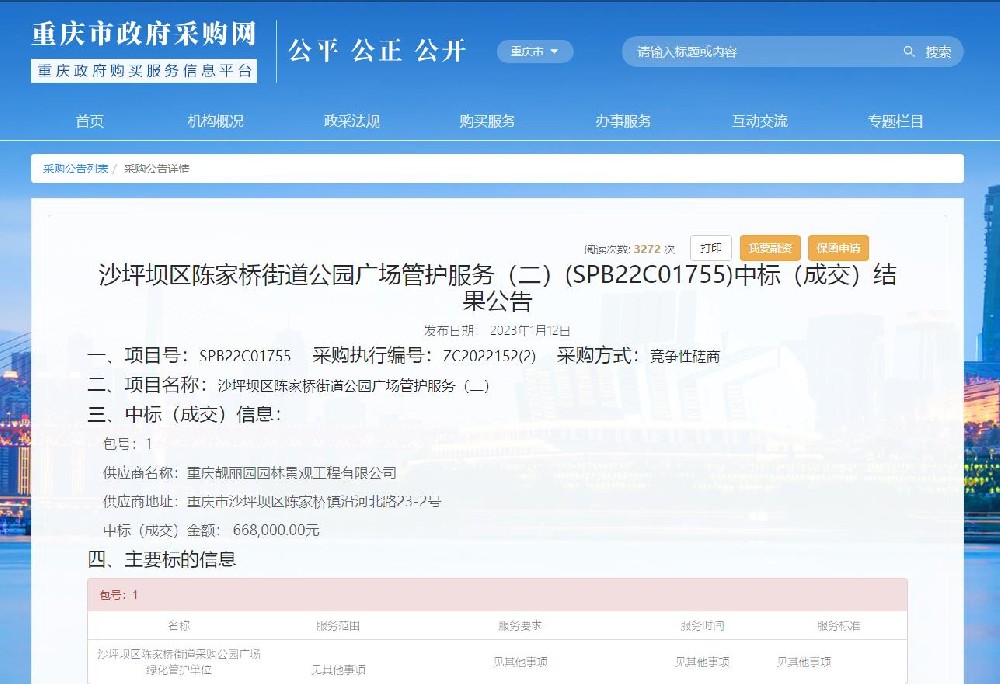Click the orange 我要融资 button
1000x684 pixels.
click(770, 248)
